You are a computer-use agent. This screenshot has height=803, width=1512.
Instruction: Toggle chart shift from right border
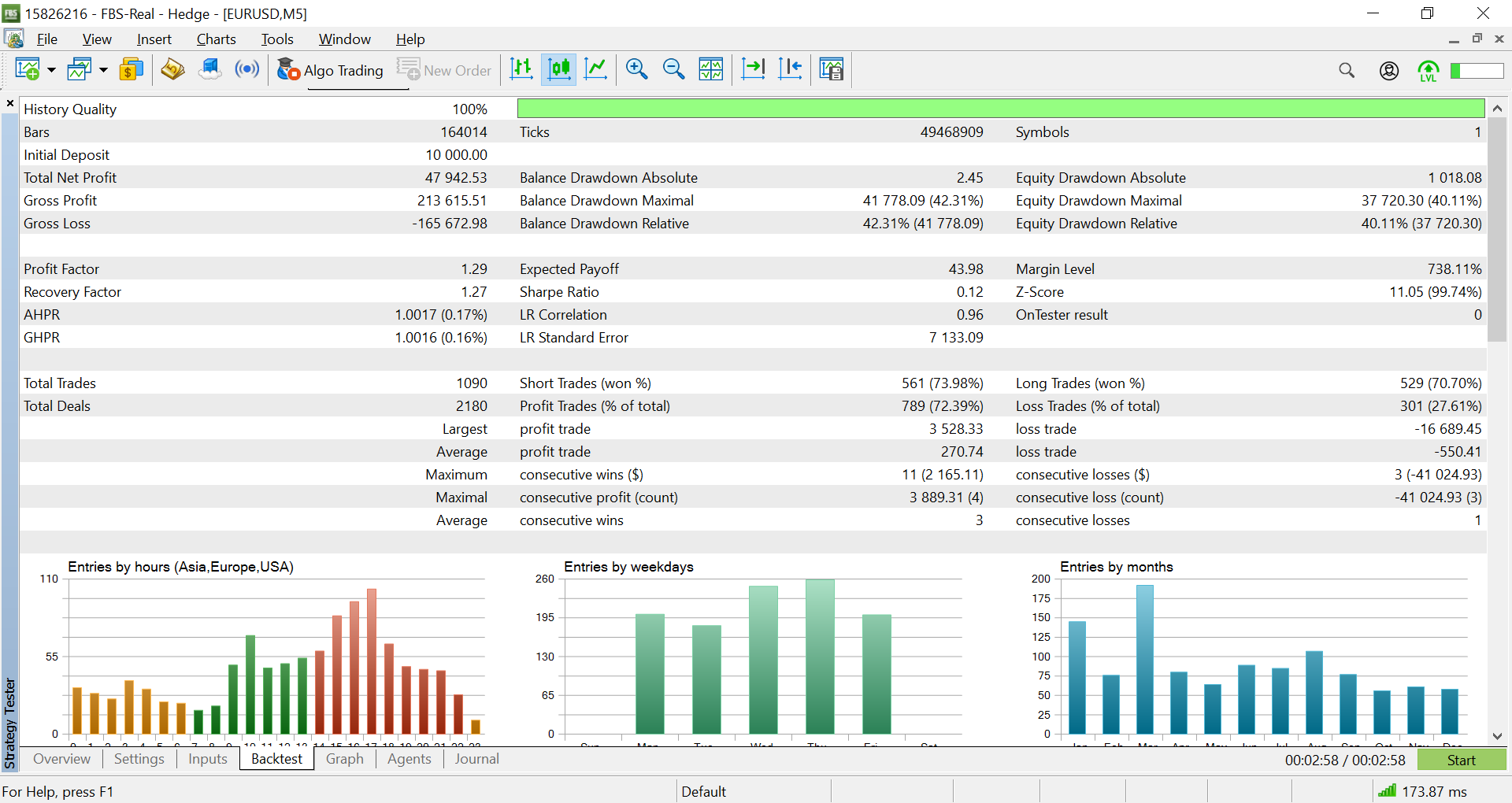(790, 70)
